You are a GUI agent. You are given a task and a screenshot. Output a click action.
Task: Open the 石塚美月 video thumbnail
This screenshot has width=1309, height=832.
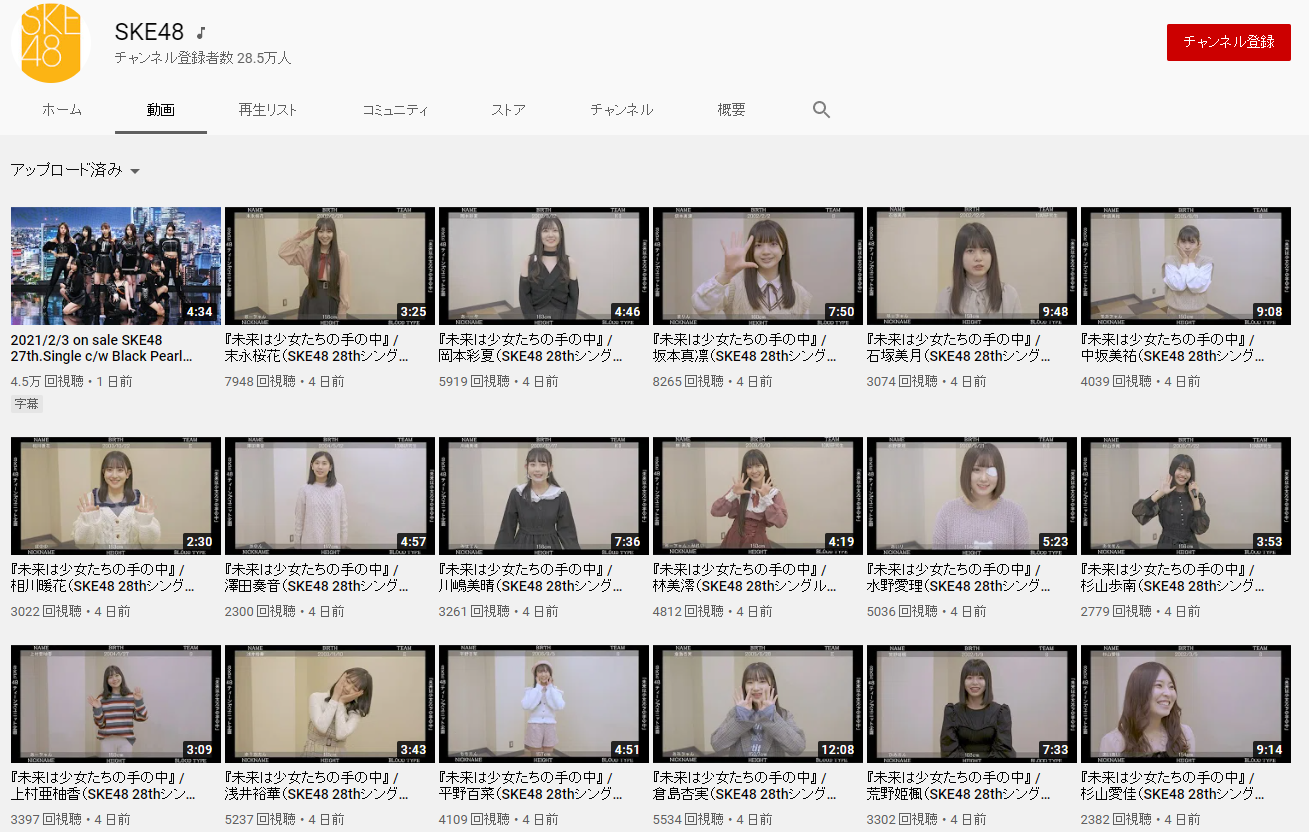(x=972, y=266)
